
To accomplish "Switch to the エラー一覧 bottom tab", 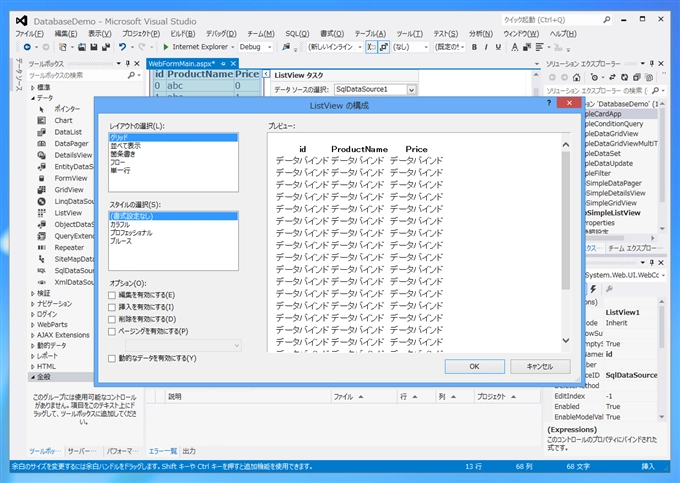I will pos(163,451).
